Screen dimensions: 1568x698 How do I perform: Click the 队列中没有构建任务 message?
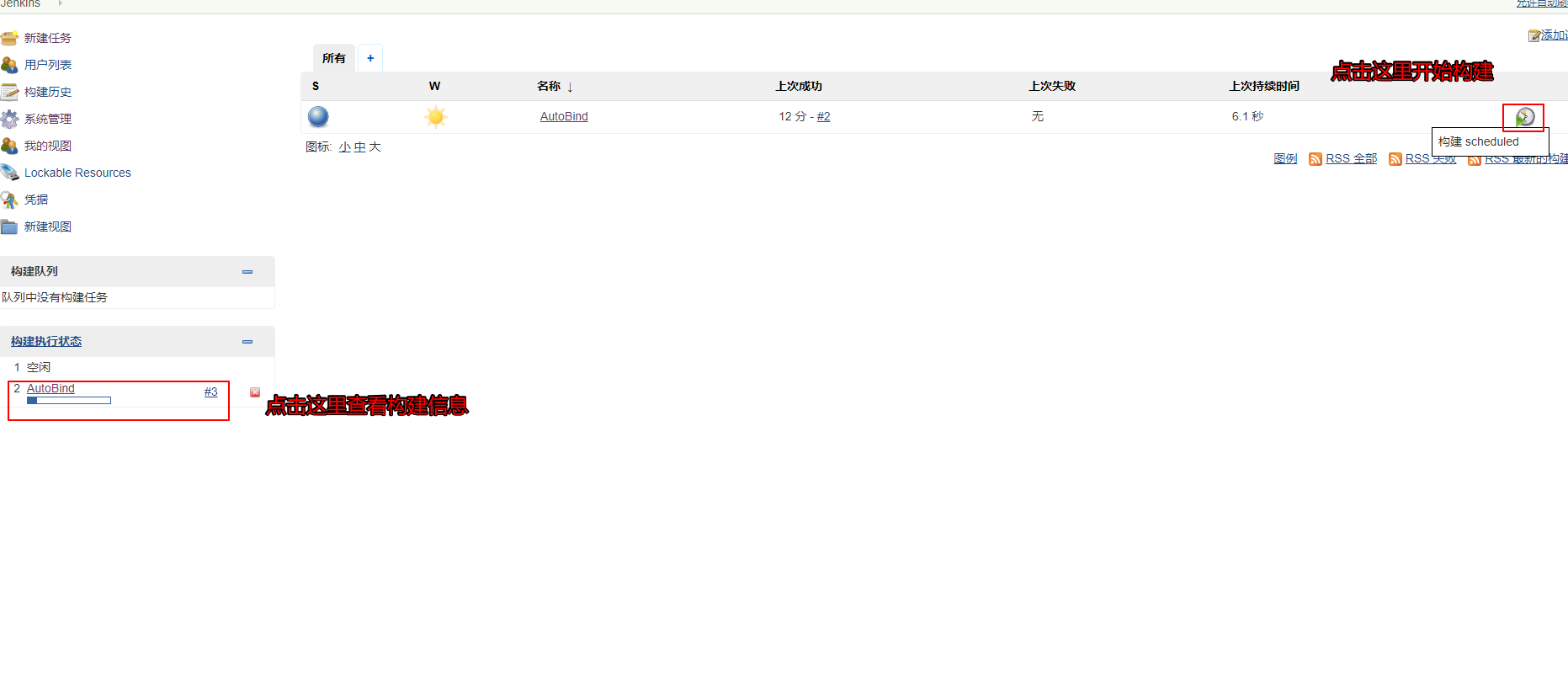55,297
